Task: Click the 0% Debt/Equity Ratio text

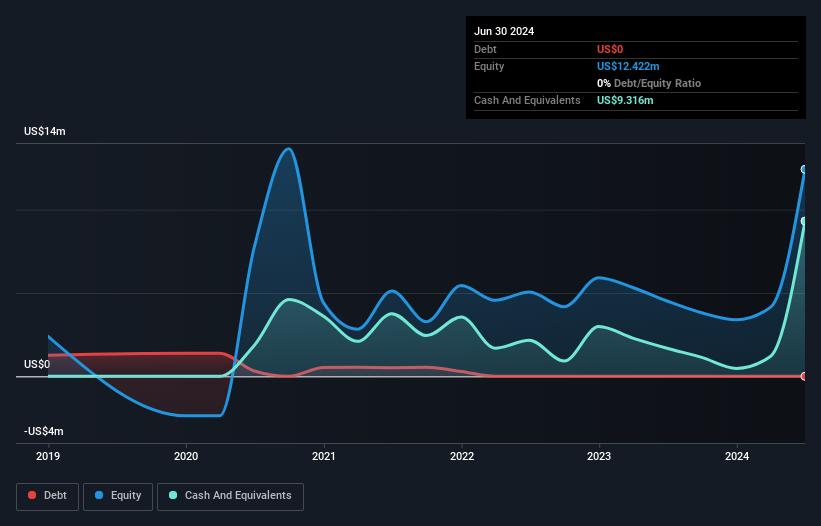Action: click(x=649, y=83)
